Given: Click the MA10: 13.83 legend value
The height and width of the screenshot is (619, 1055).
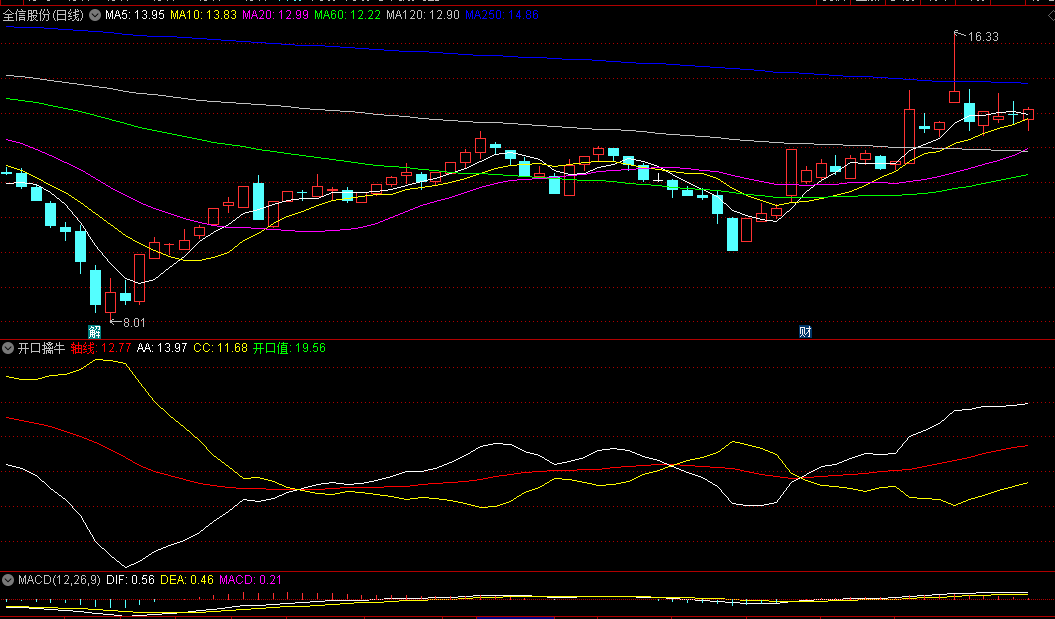Looking at the screenshot, I should [204, 15].
